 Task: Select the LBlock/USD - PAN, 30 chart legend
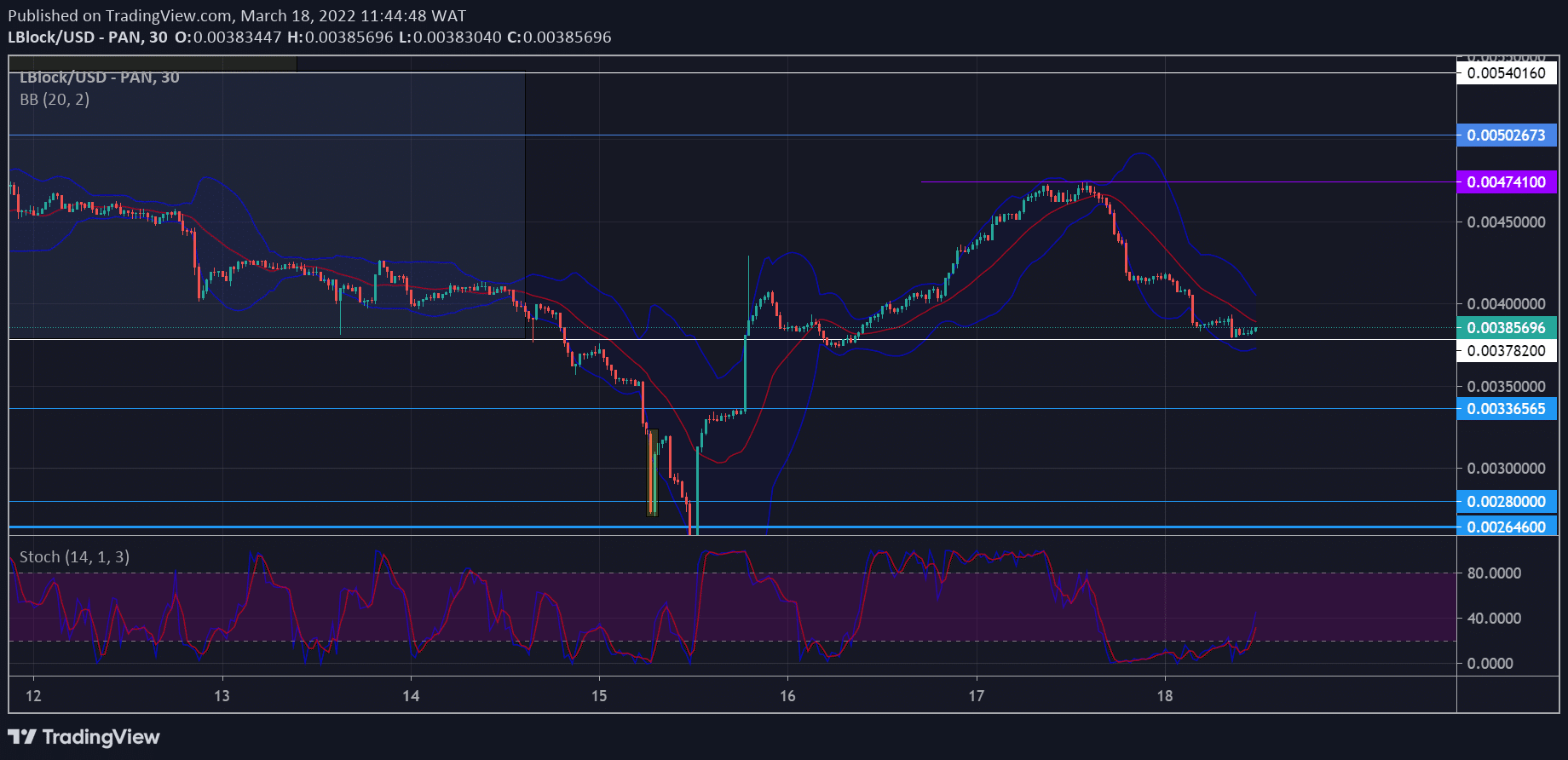tap(100, 78)
